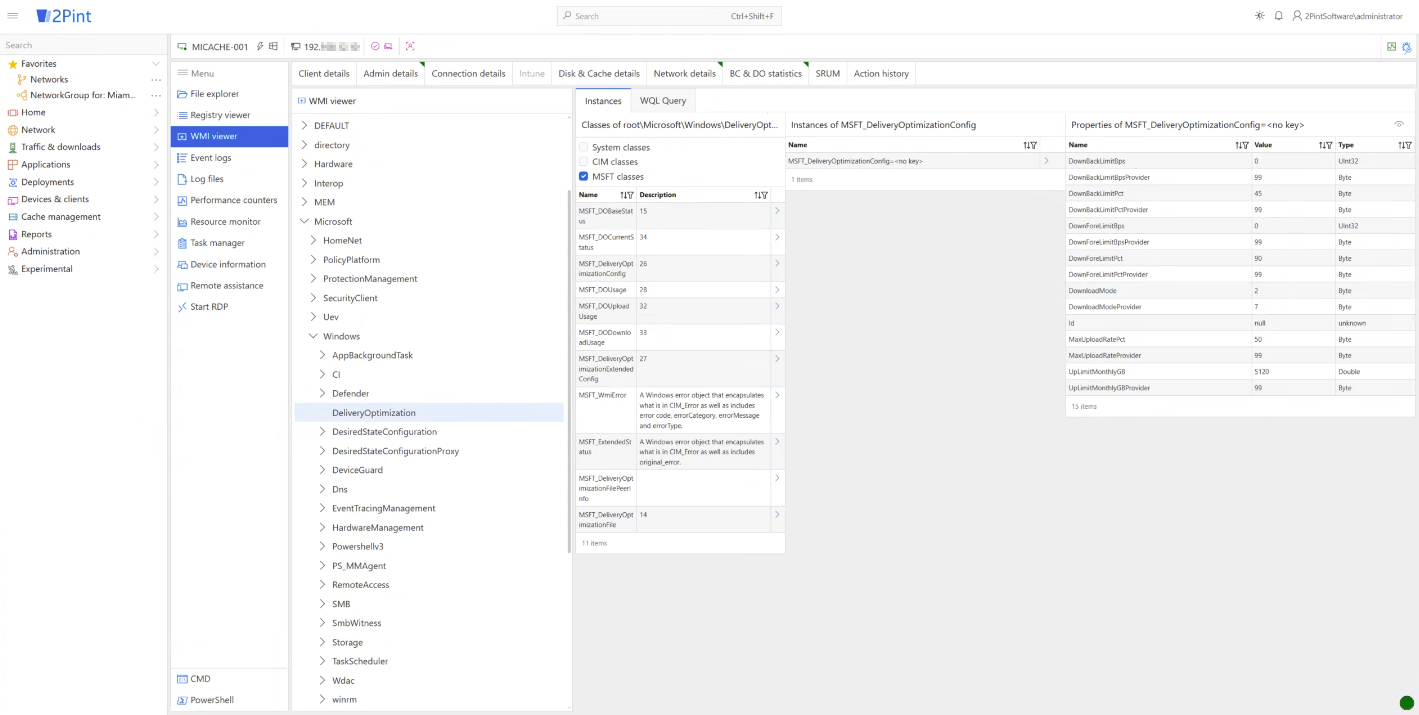Image resolution: width=1419 pixels, height=715 pixels.
Task: Switch to Admin details tab
Action: click(391, 73)
